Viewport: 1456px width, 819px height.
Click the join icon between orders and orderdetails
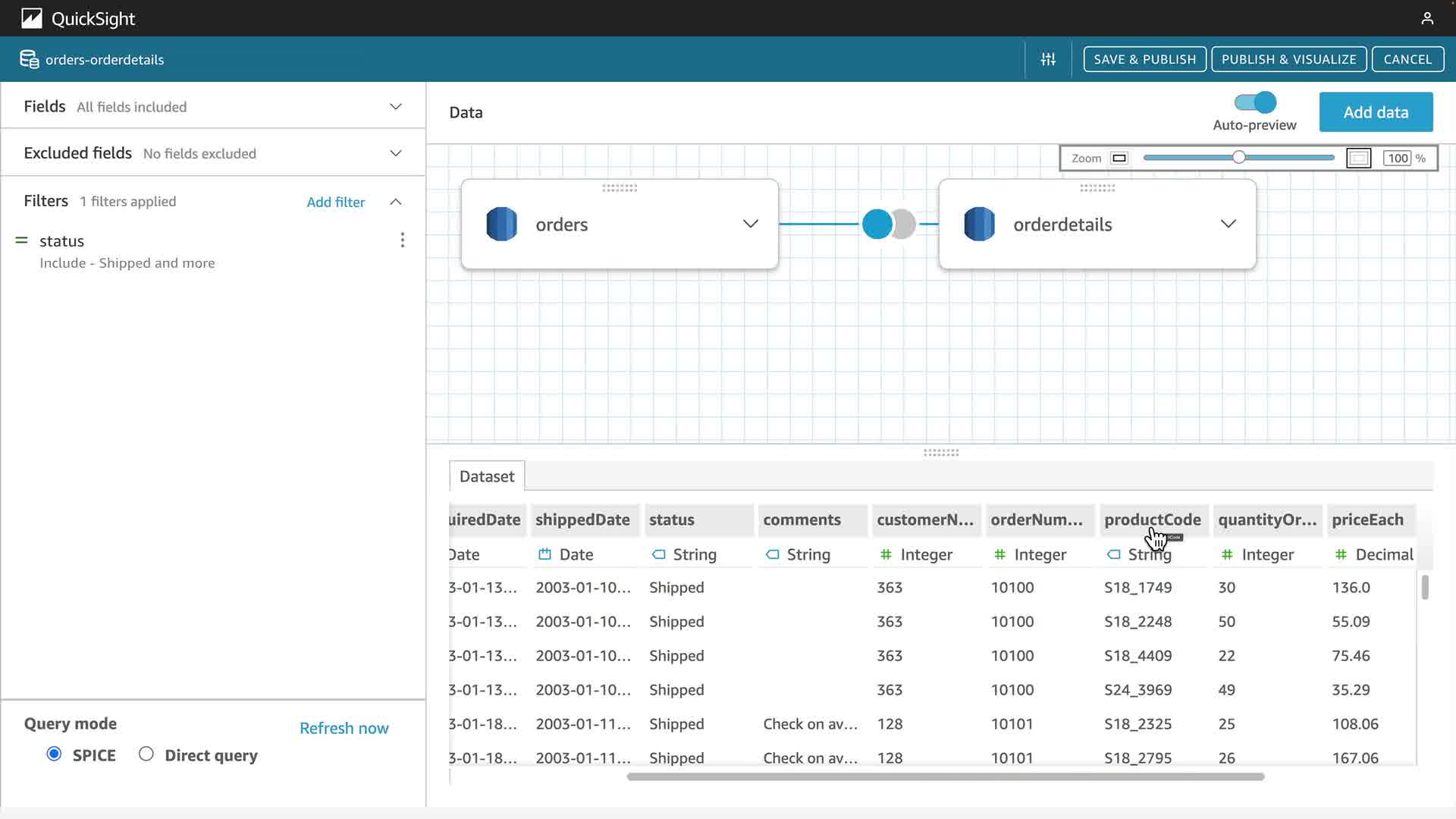pos(889,224)
